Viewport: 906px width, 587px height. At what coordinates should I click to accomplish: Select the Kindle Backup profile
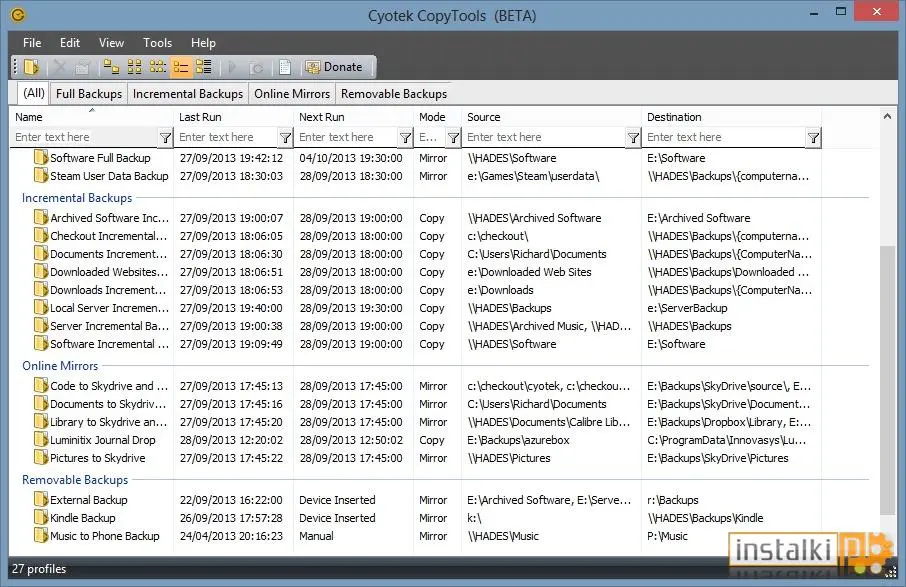(x=83, y=518)
